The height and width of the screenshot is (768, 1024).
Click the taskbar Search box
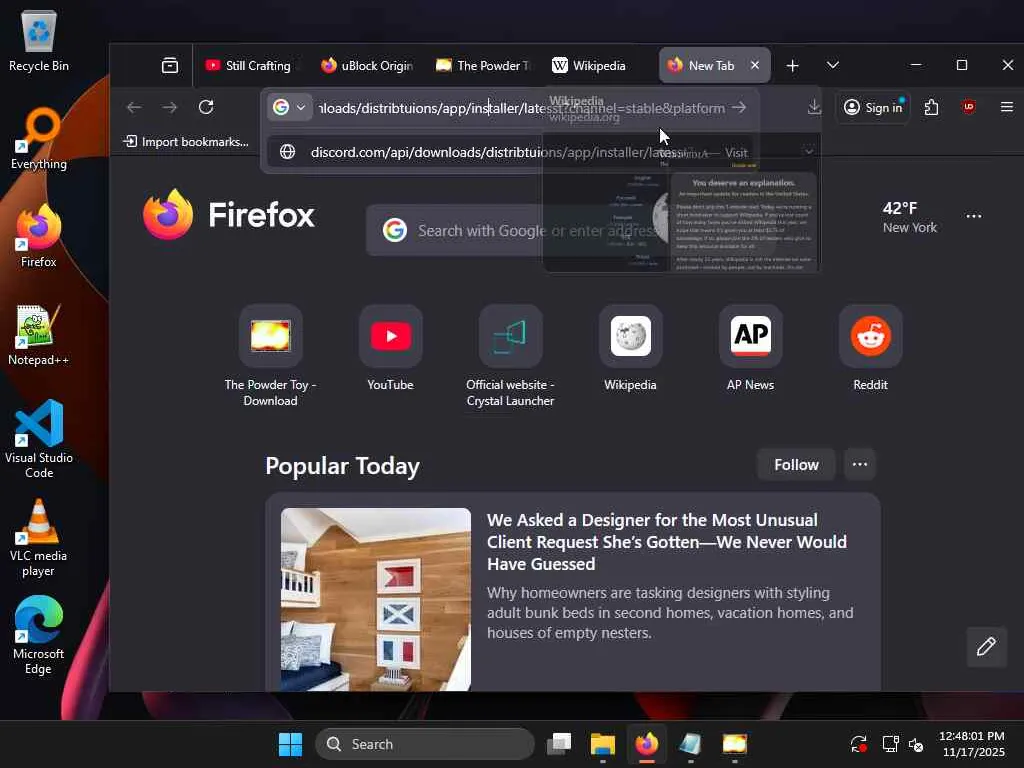coord(424,744)
